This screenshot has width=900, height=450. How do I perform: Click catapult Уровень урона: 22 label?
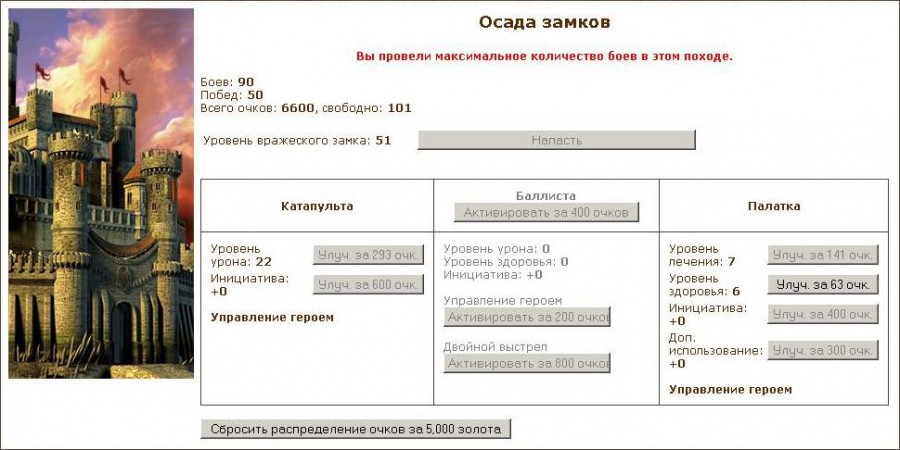pyautogui.click(x=241, y=255)
